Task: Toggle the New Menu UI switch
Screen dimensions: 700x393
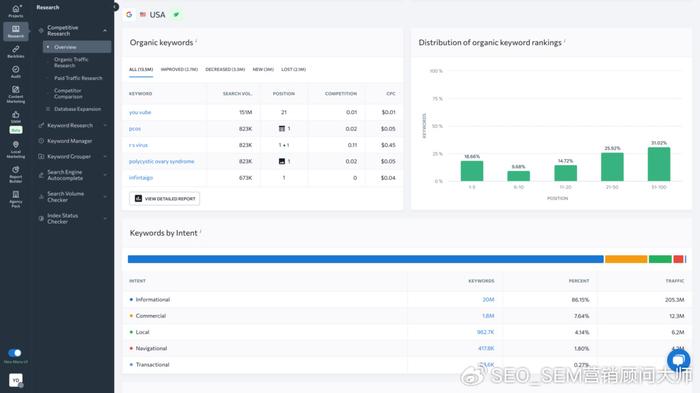Action: (15, 353)
